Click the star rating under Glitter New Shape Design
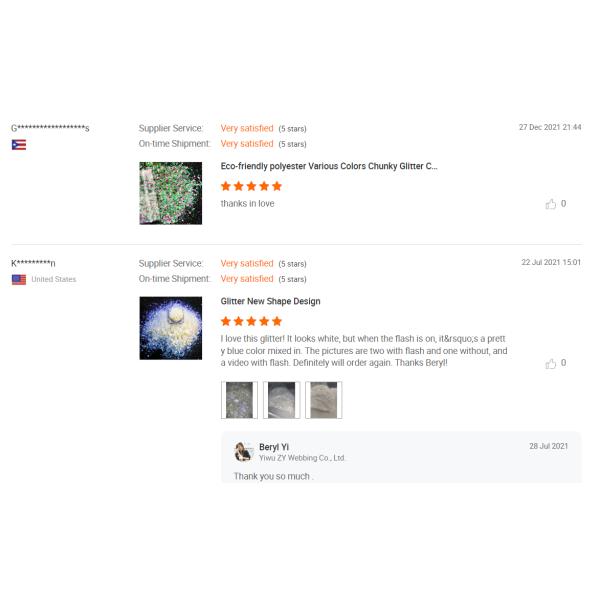 click(251, 321)
